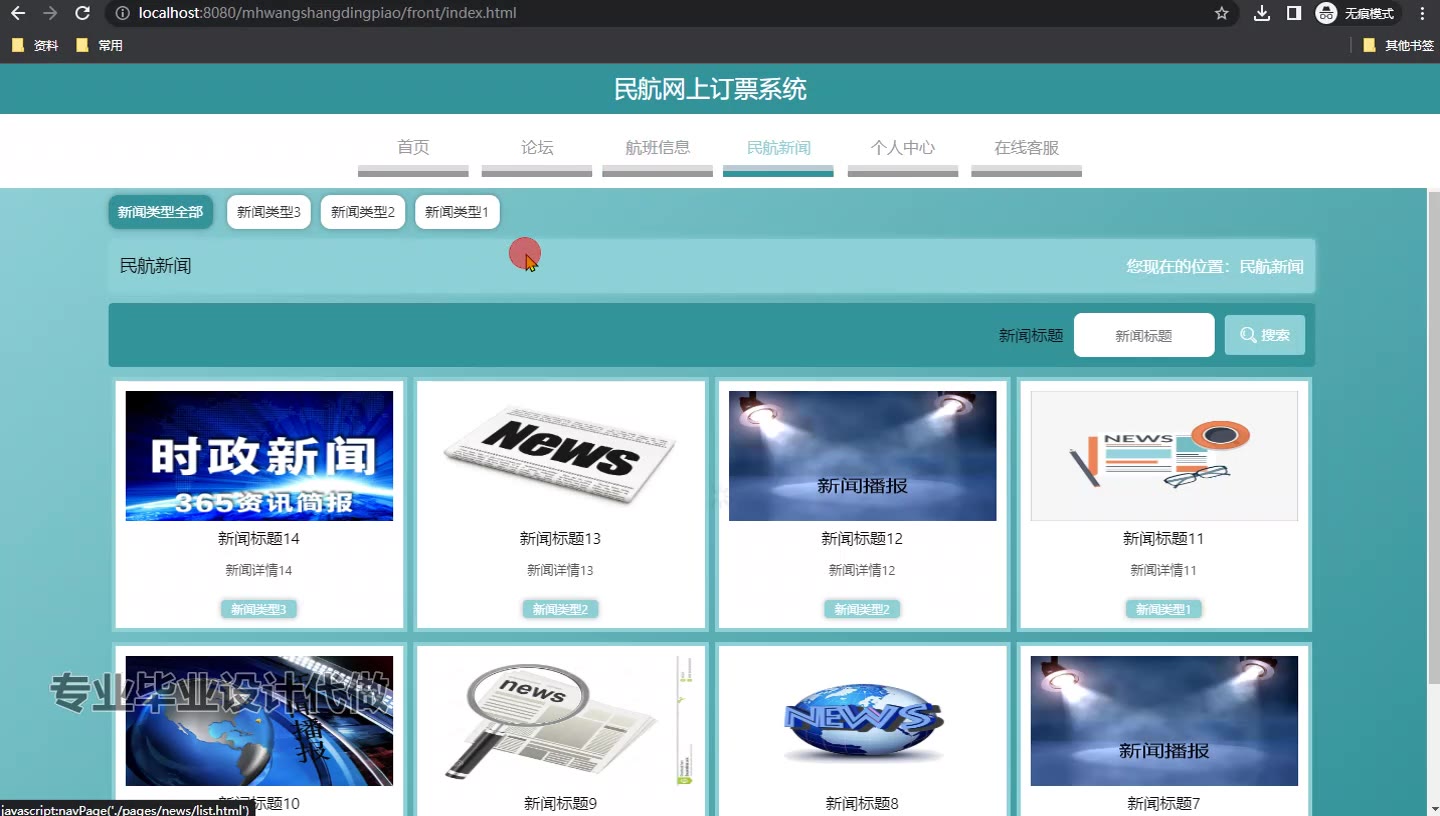Click the 新闻详情12 description text
The width and height of the screenshot is (1440, 816).
[x=862, y=571]
